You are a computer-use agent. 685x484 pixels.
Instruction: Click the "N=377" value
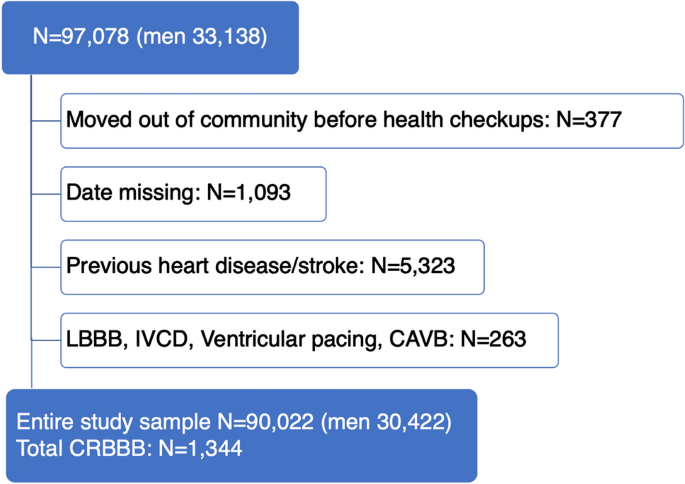[x=588, y=121]
